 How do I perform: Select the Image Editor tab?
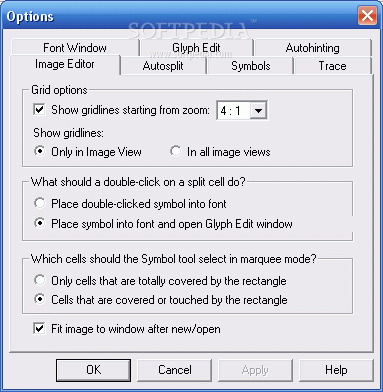[x=65, y=64]
